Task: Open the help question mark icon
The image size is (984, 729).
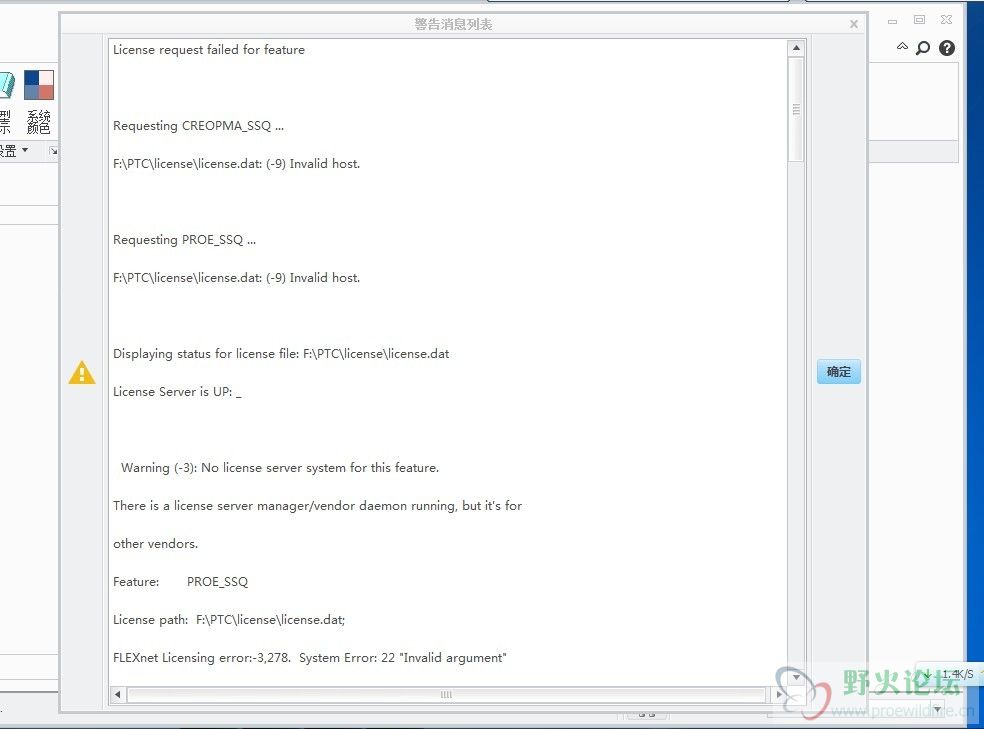Action: tap(946, 48)
